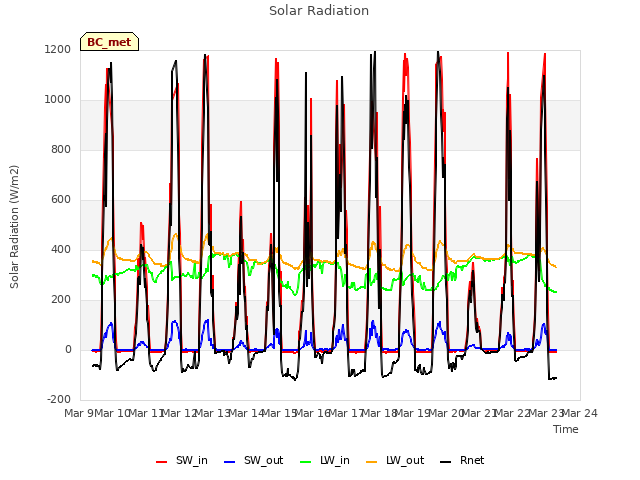640x480 pixels.
Task: Click the red SW_in legend swatch
Action: point(162,462)
